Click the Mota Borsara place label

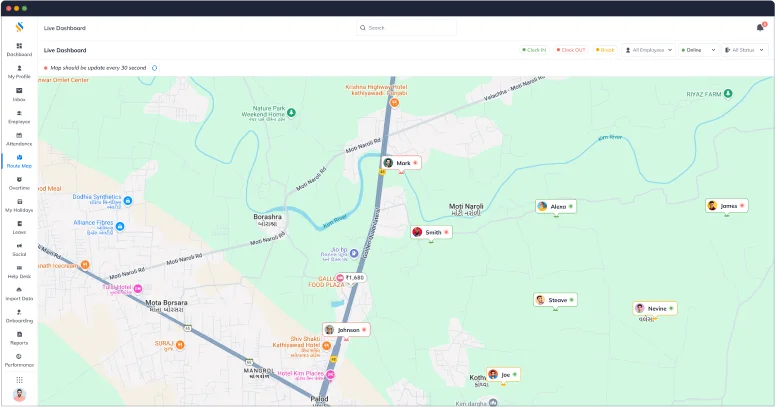click(166, 306)
